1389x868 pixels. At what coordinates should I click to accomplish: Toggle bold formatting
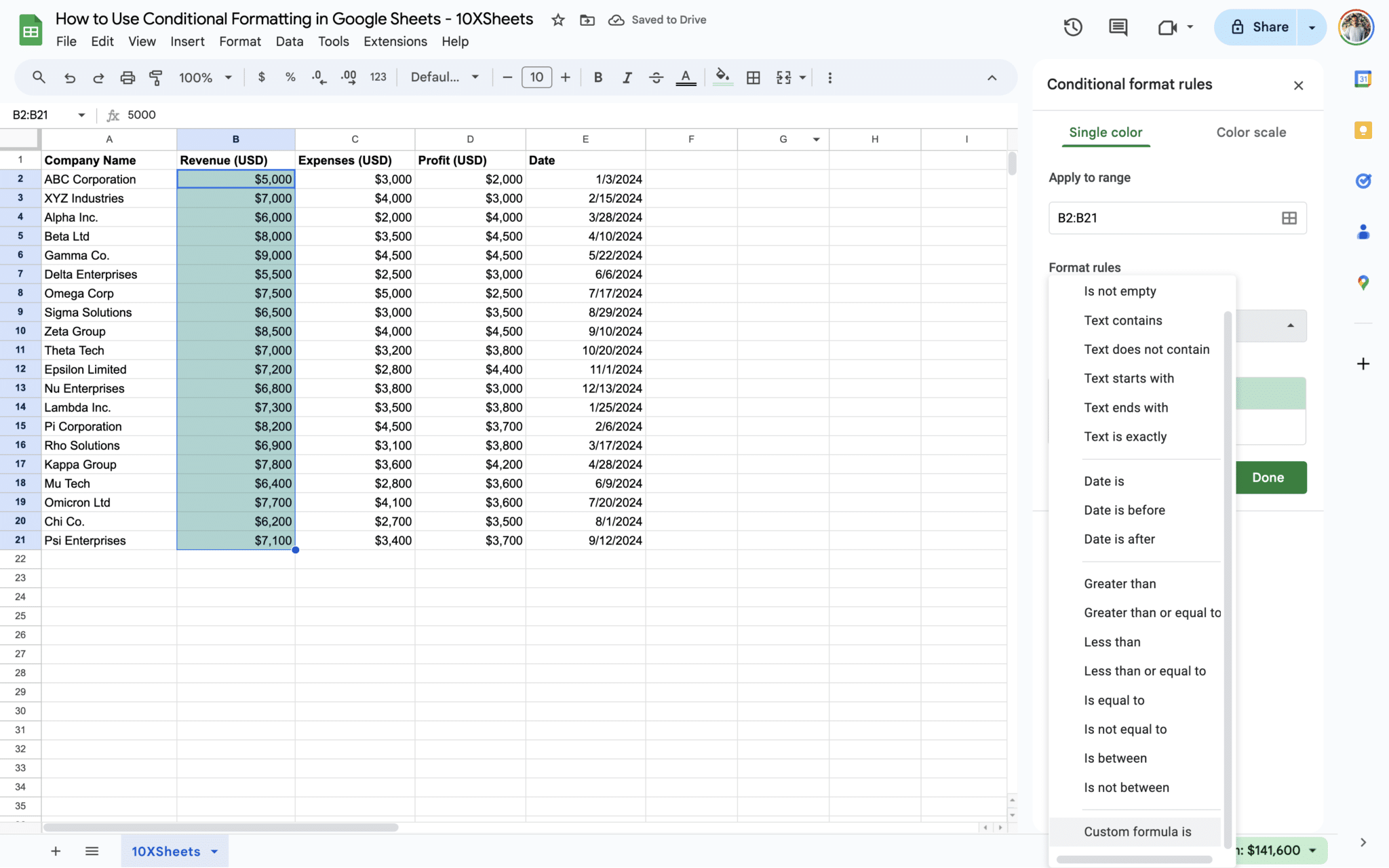click(x=598, y=77)
